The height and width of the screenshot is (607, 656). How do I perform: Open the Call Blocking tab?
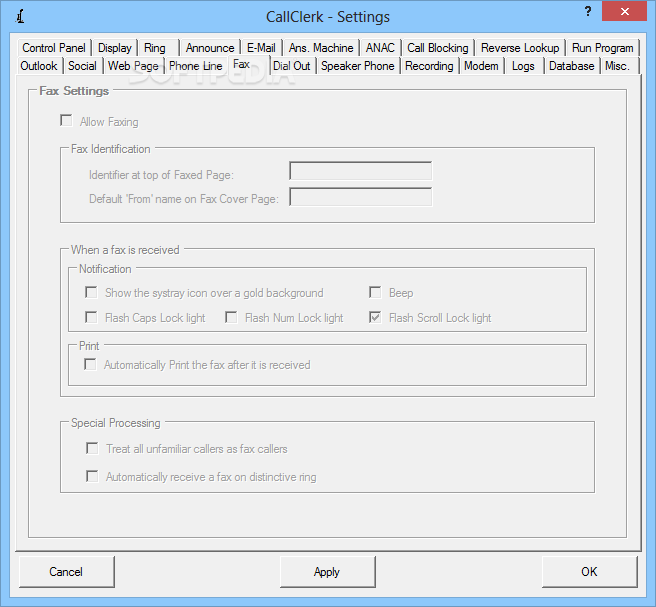click(438, 48)
